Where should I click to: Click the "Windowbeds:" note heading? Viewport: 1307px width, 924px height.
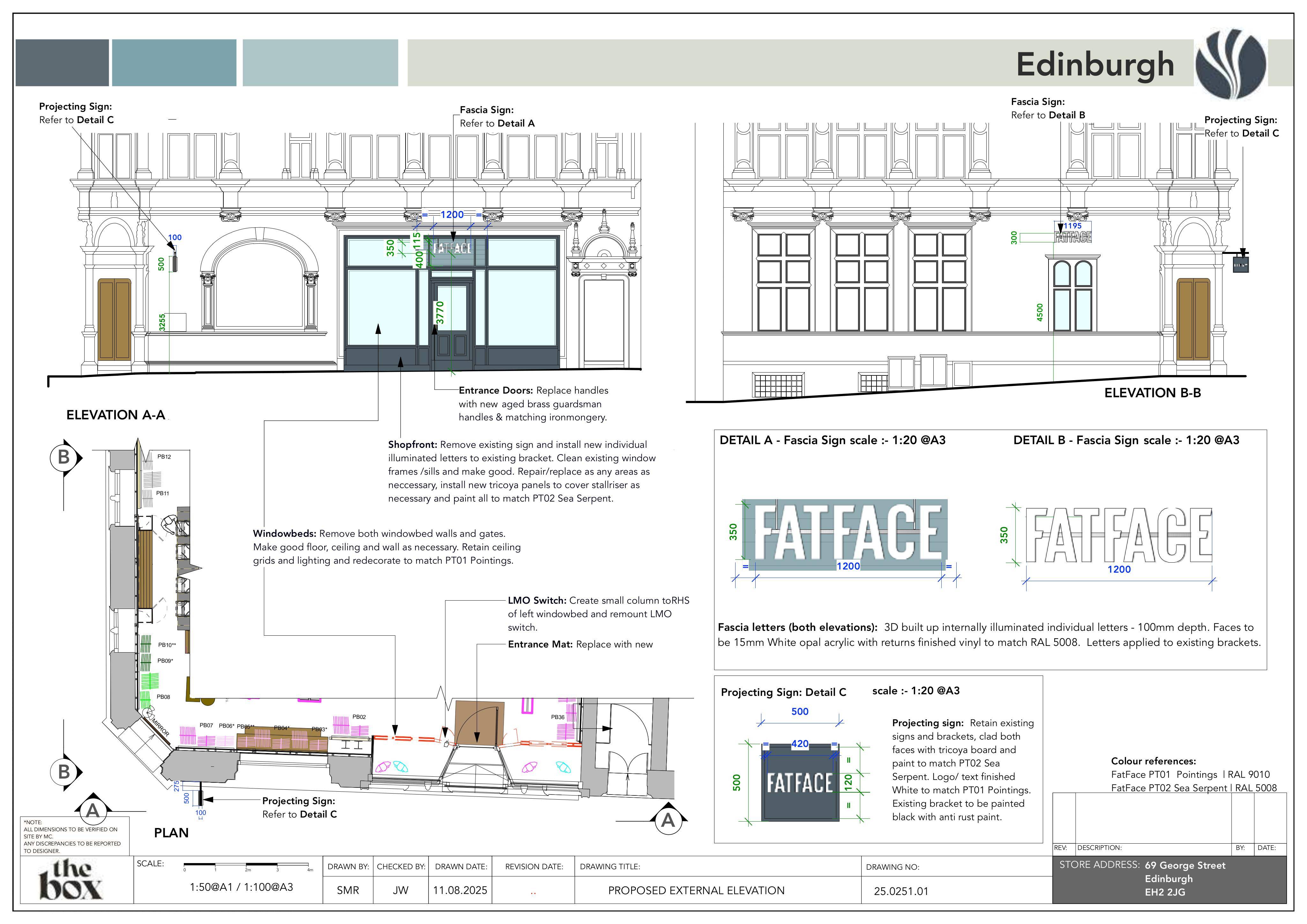(285, 534)
